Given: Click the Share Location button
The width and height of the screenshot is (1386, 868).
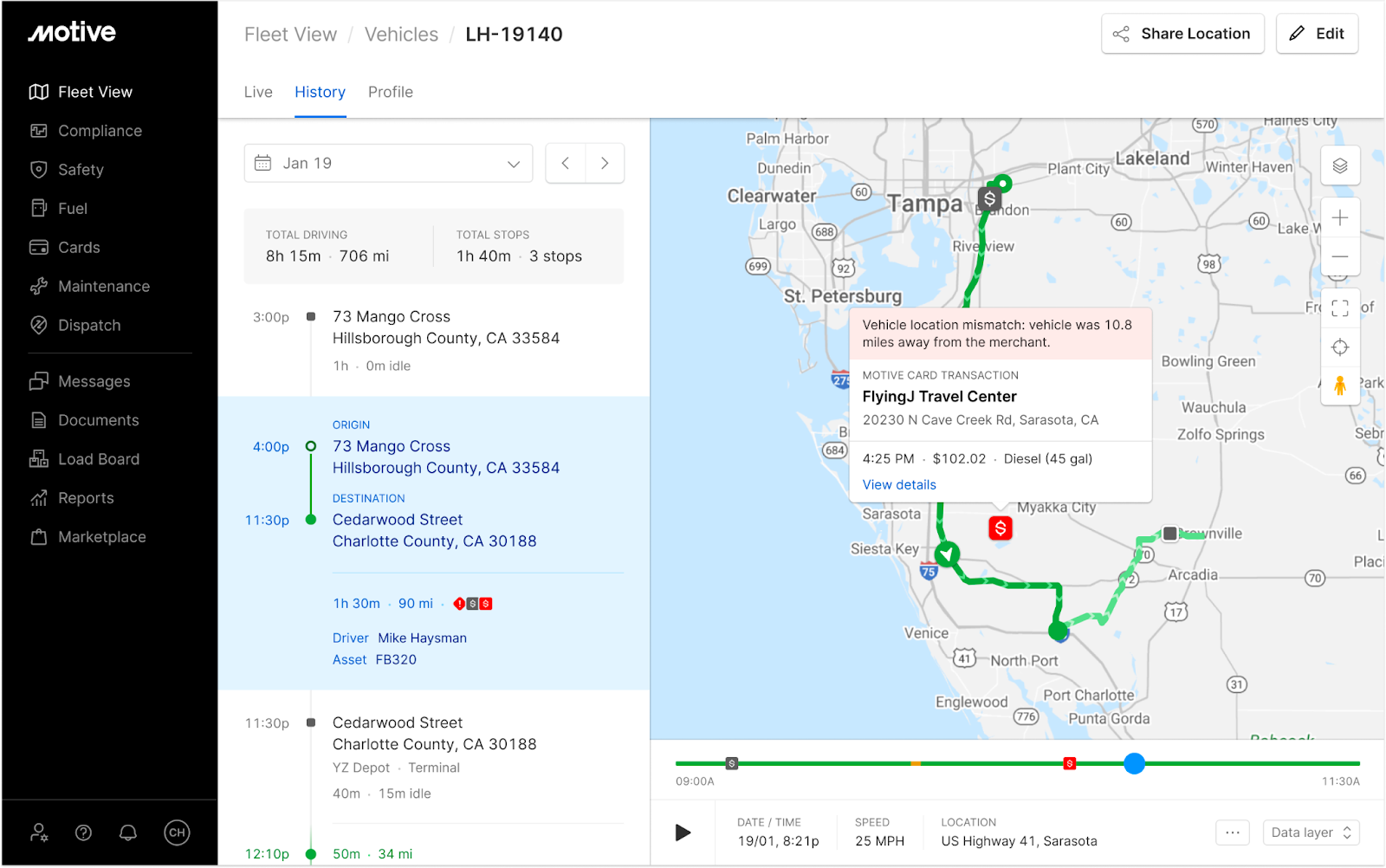Looking at the screenshot, I should [x=1182, y=34].
